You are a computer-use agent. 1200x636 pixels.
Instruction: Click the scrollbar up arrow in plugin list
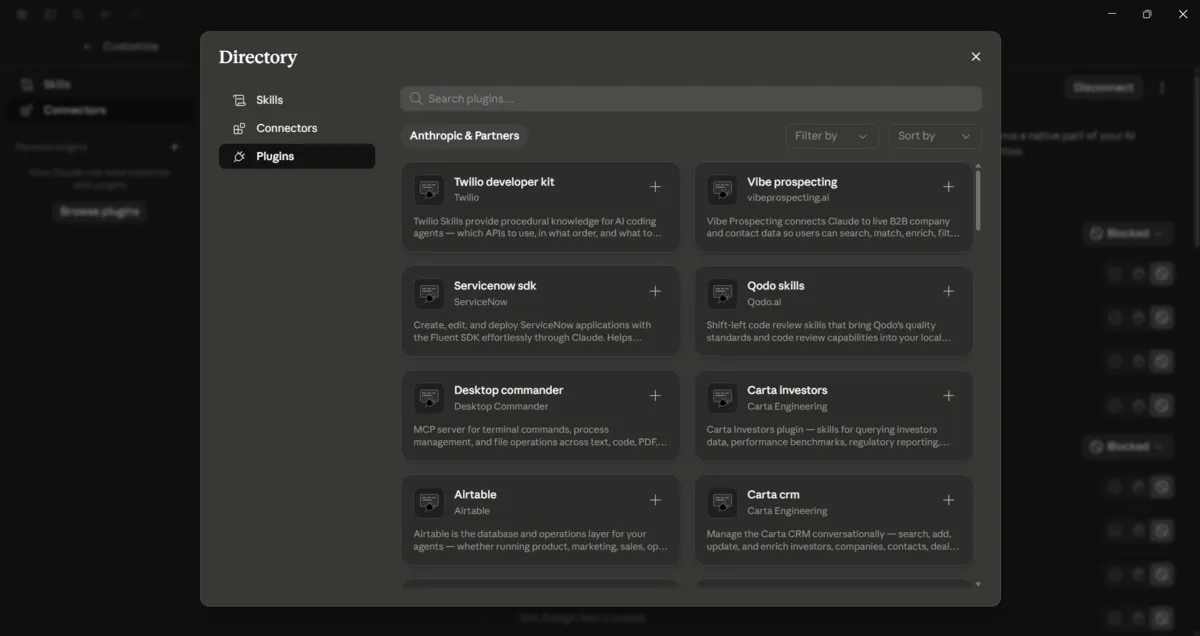[x=978, y=166]
